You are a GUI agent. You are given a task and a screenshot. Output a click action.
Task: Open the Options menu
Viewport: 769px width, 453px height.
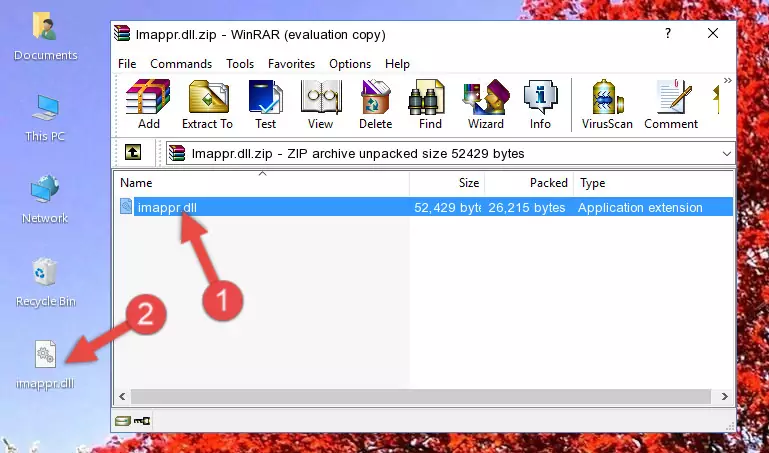pyautogui.click(x=350, y=64)
